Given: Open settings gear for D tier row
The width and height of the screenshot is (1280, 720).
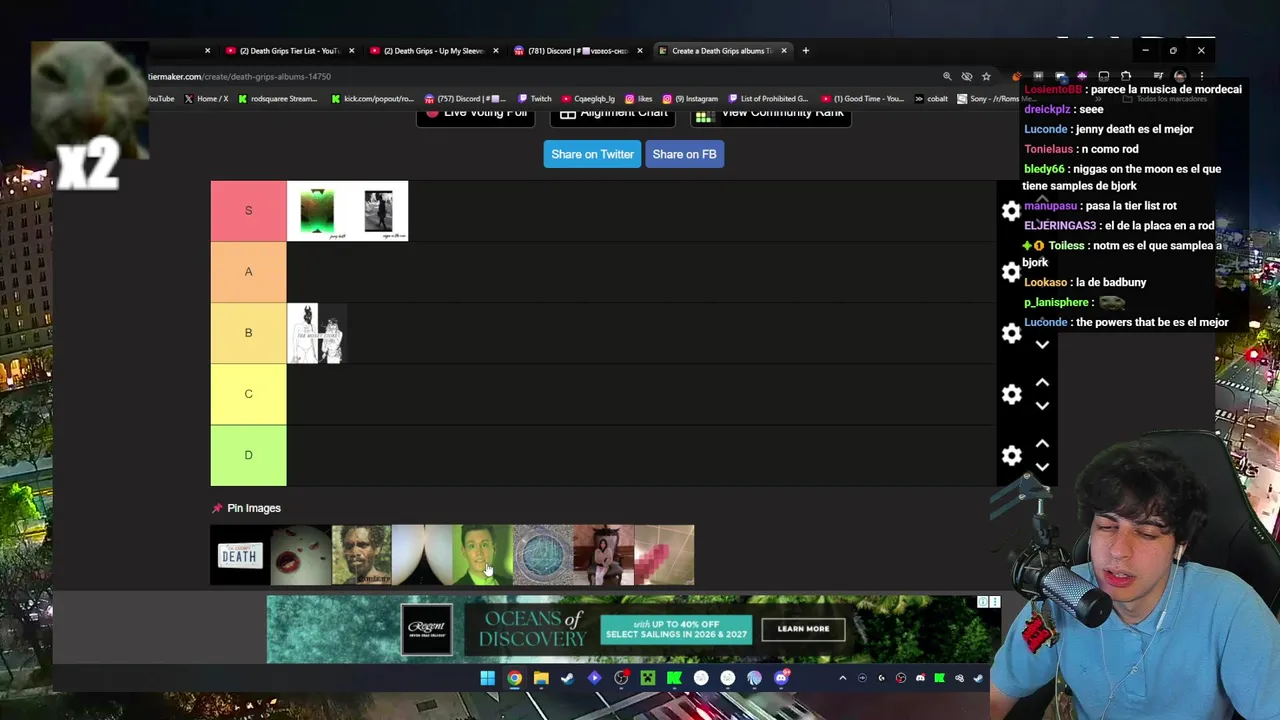Looking at the screenshot, I should click(x=1011, y=455).
